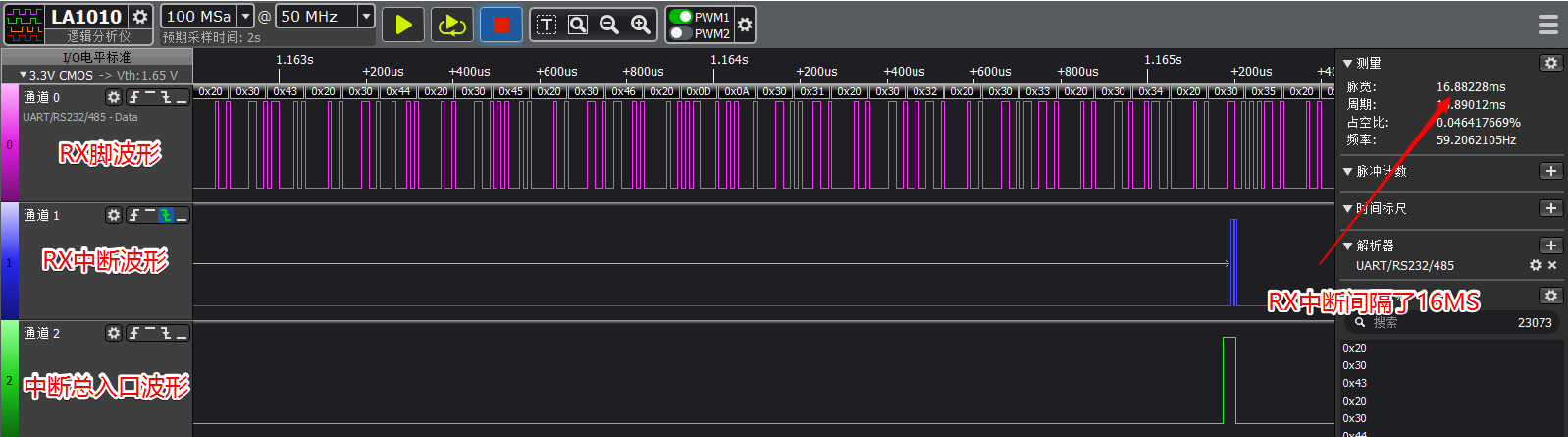1568x437 pixels.
Task: Start capture with the yellow play button
Action: point(402,26)
